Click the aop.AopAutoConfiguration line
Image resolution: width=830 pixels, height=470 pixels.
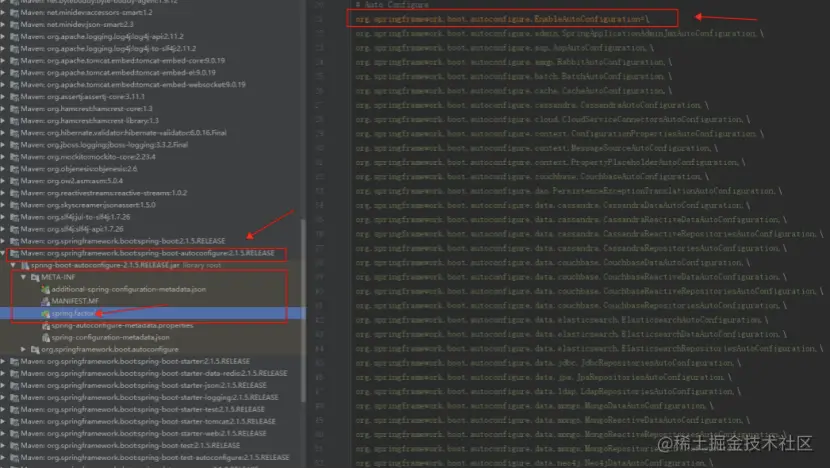coord(504,48)
